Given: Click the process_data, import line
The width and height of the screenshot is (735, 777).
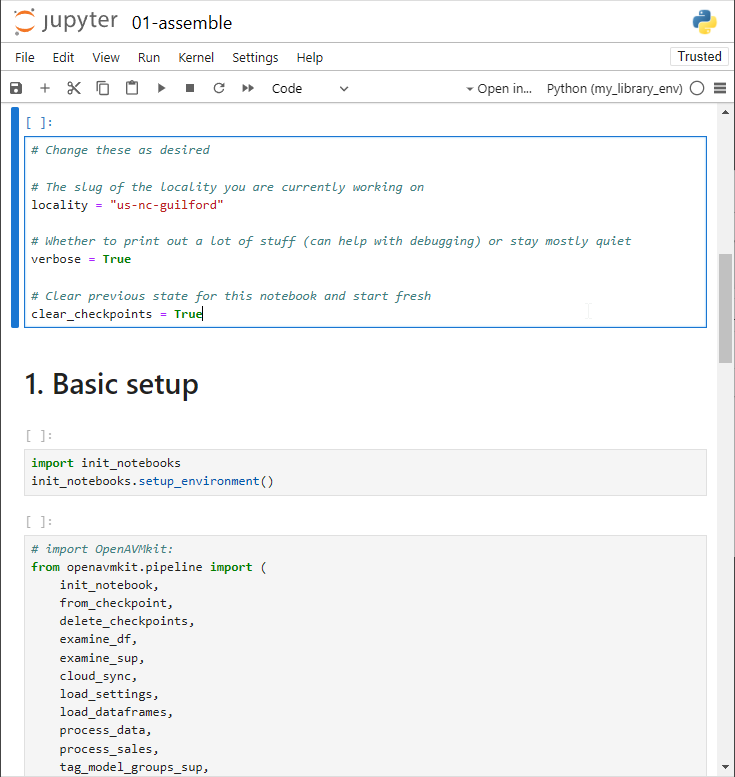Looking at the screenshot, I should click(106, 730).
